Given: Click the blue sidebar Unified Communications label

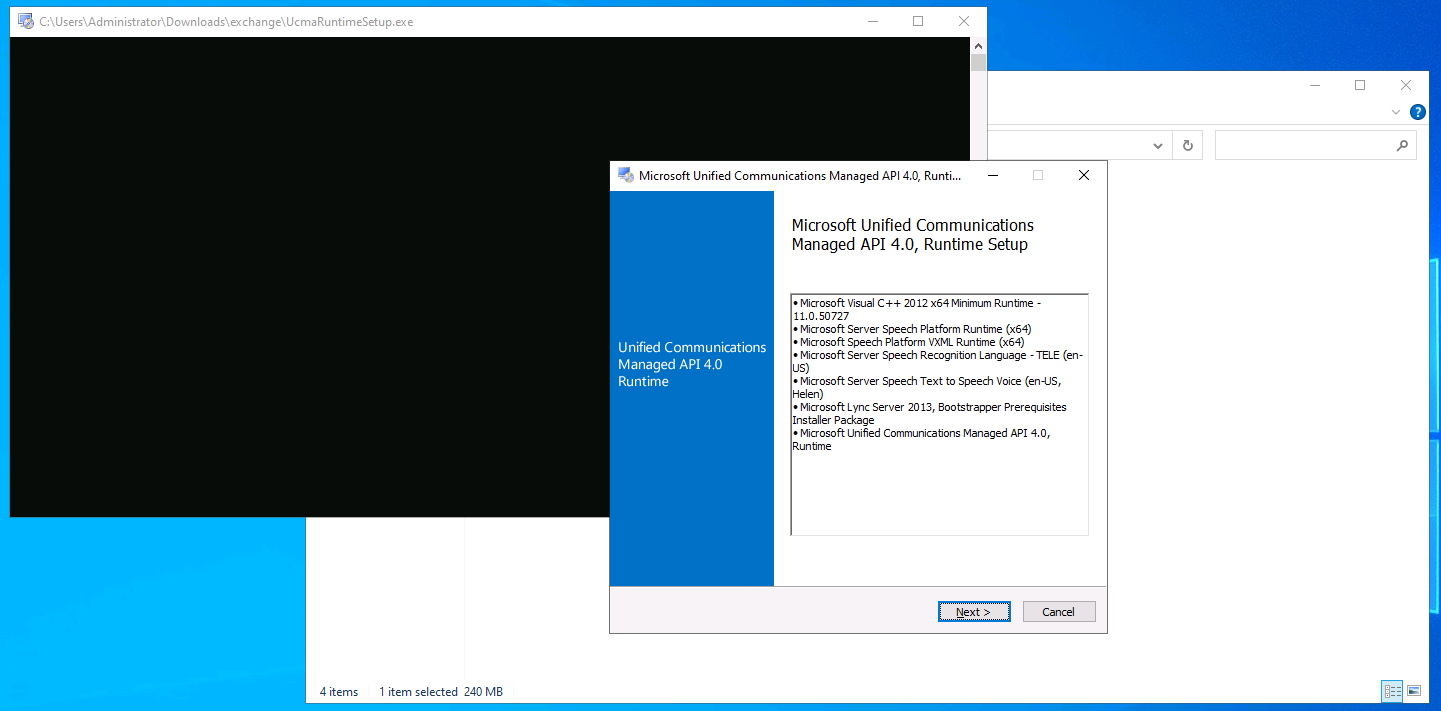Looking at the screenshot, I should 692,364.
